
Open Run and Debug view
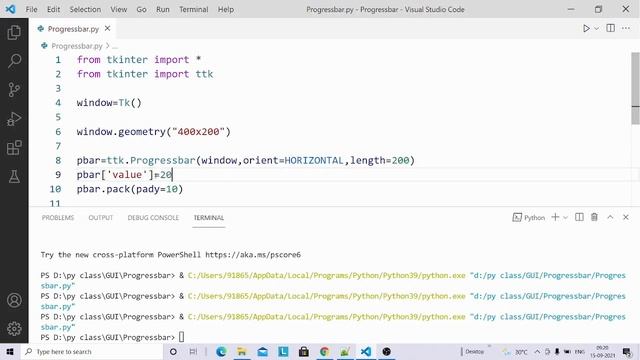point(14,119)
